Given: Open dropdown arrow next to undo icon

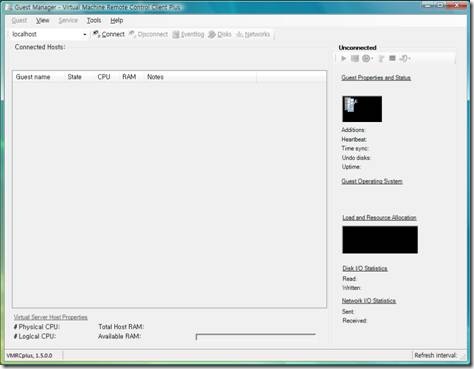Looking at the screenshot, I should click(409, 59).
